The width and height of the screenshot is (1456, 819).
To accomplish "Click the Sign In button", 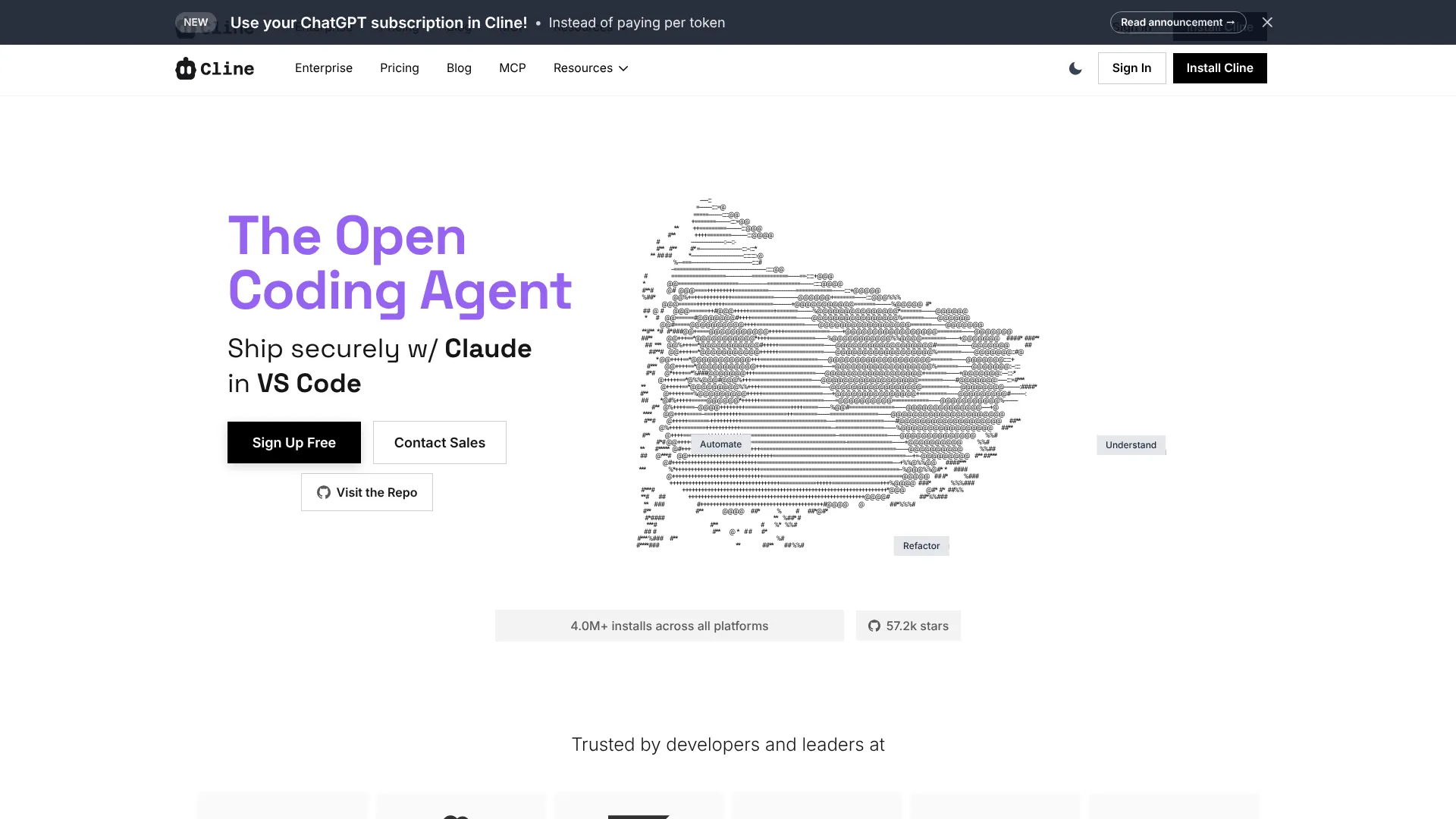I will coord(1131,68).
